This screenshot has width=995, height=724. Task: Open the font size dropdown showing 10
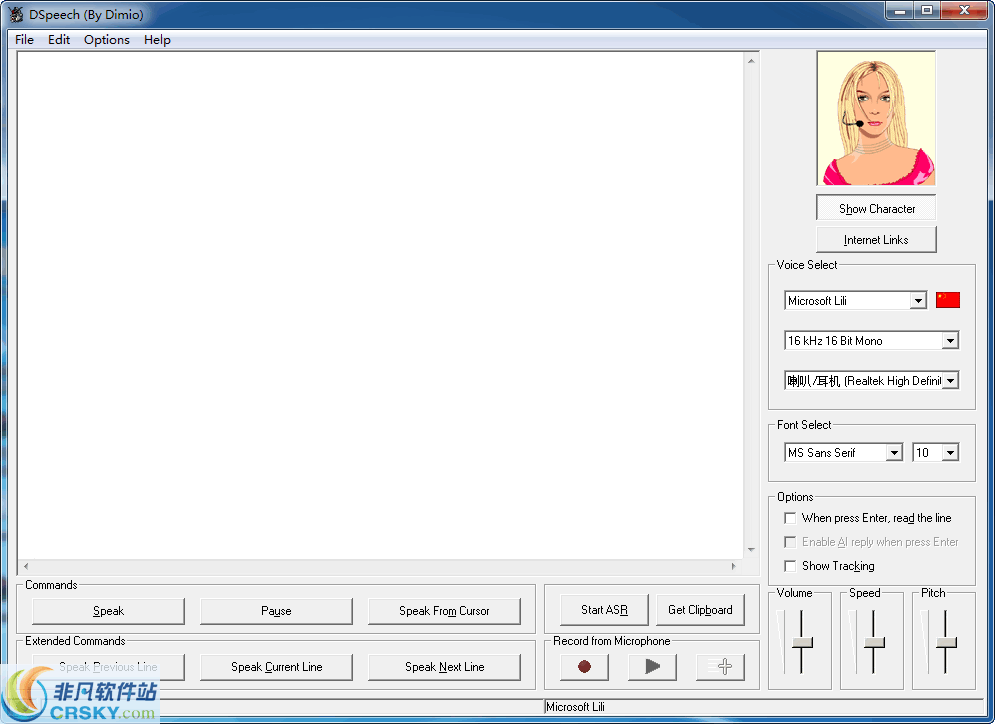[952, 452]
